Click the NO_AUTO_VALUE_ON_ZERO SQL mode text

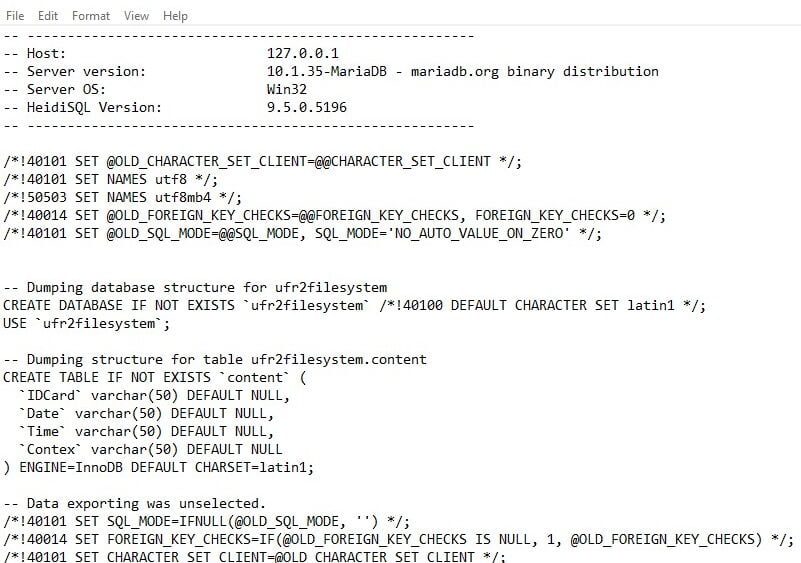click(479, 233)
